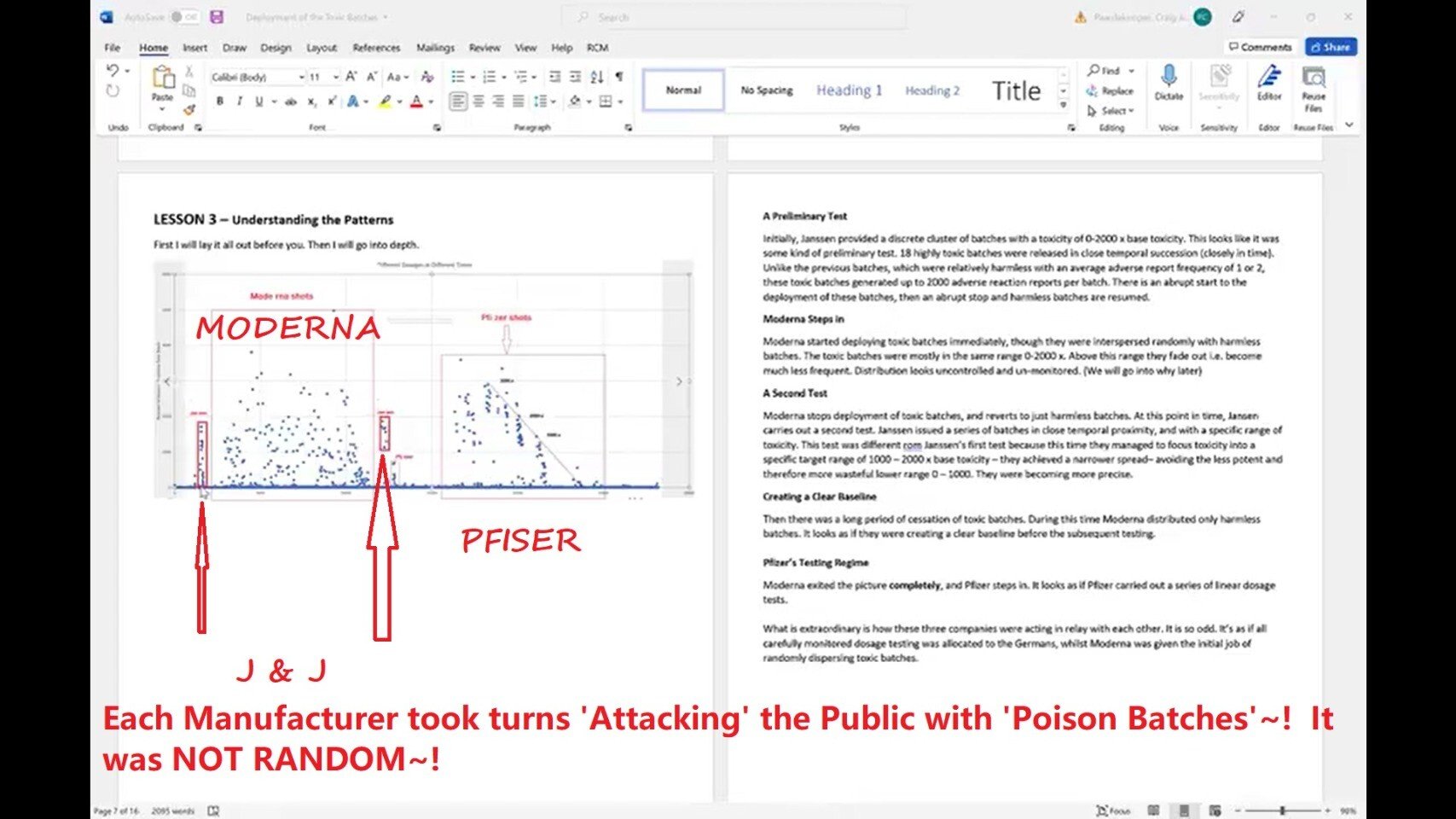The height and width of the screenshot is (819, 1456).
Task: Open the File menu
Action: (113, 48)
